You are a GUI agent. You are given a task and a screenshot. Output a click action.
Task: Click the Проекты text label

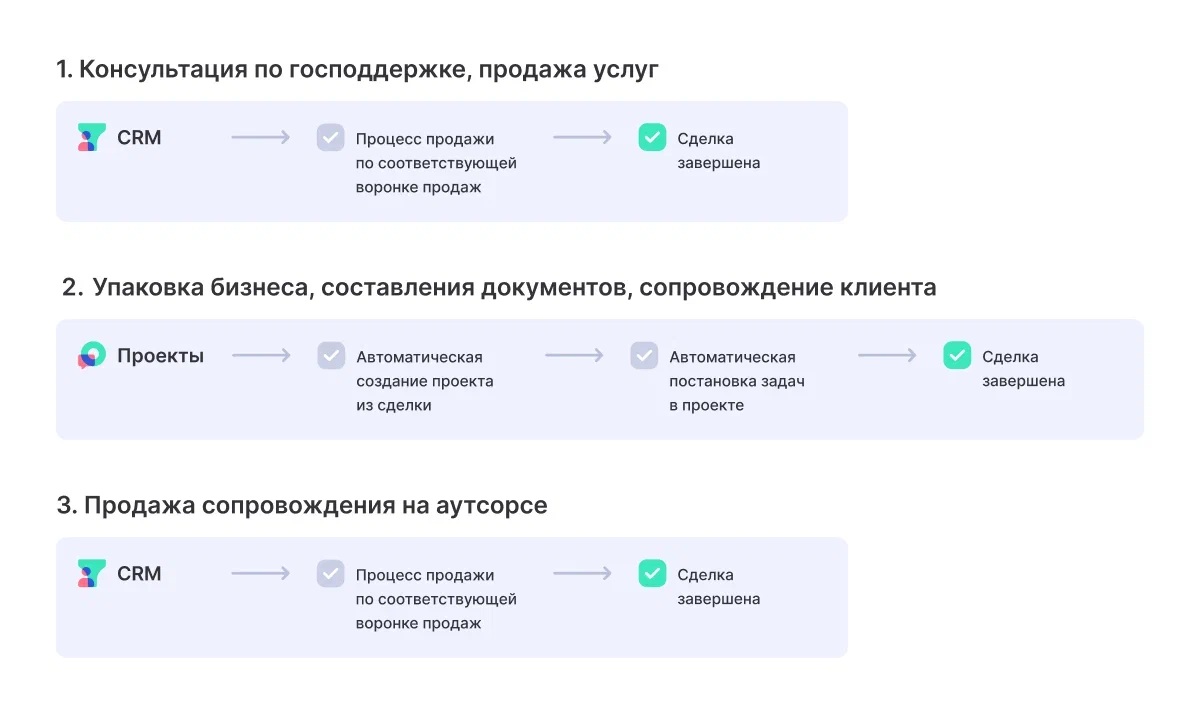point(160,356)
